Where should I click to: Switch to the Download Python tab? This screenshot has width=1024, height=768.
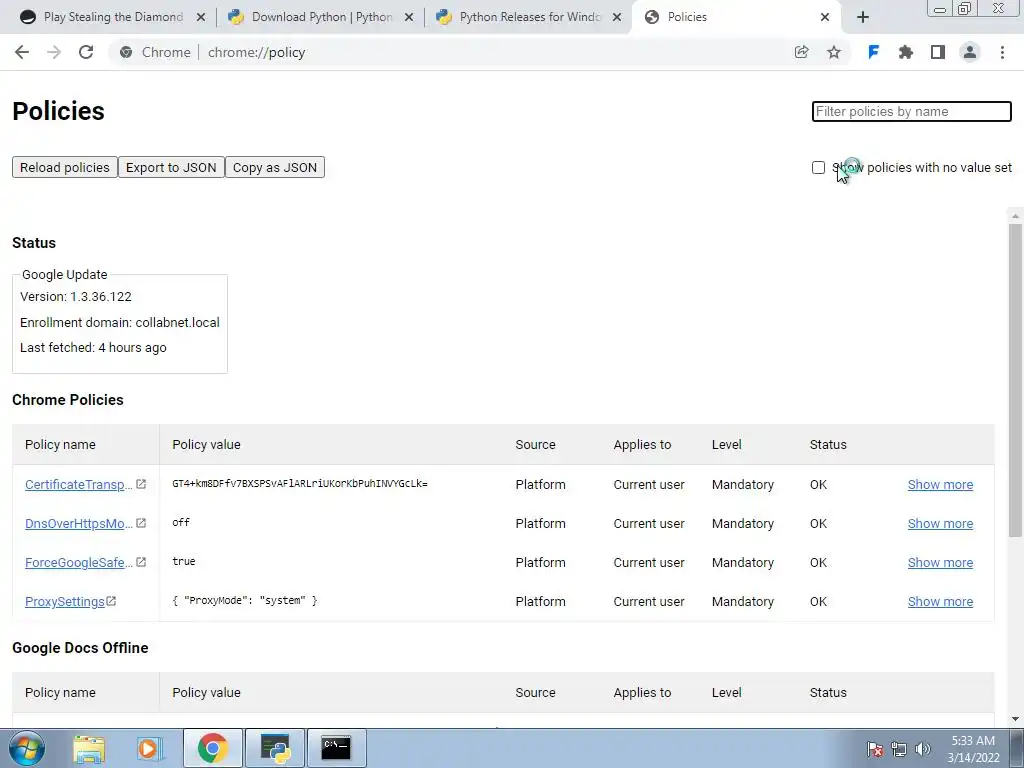click(320, 18)
